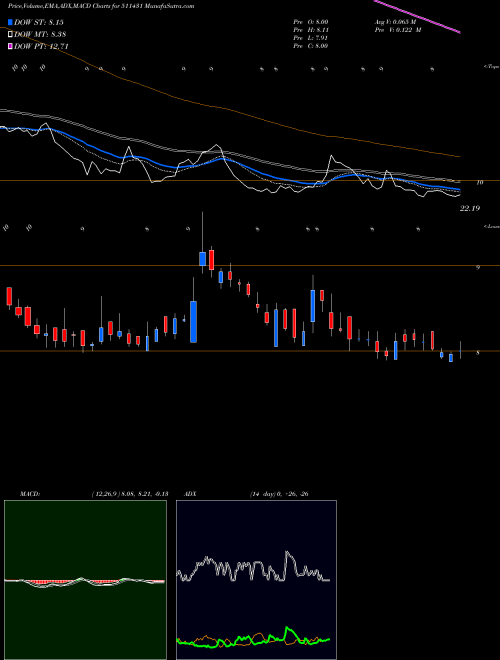This screenshot has height=660, width=500.
Task: Click the 'Pre C: 8.00' value
Action: point(311,45)
